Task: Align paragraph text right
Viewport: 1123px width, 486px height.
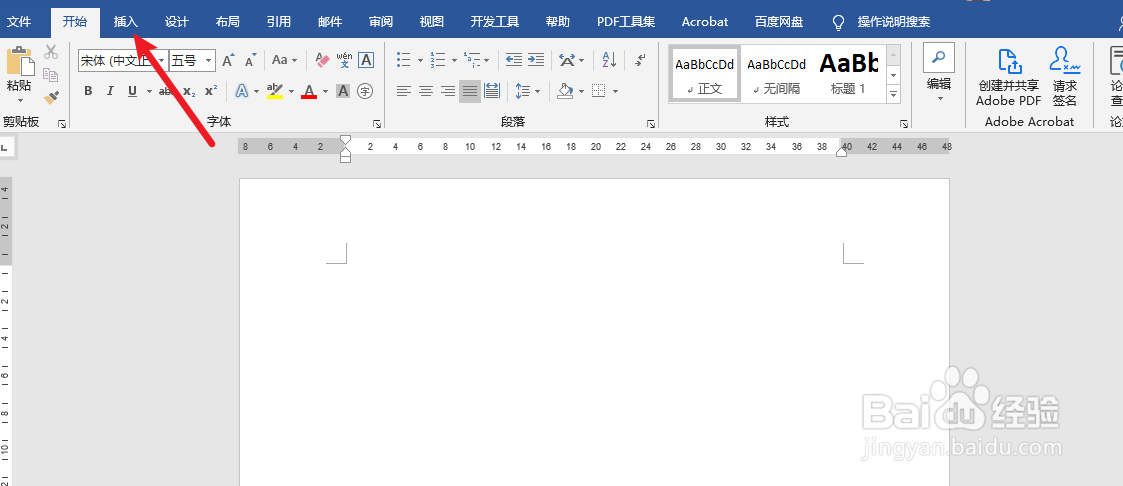Action: point(448,91)
